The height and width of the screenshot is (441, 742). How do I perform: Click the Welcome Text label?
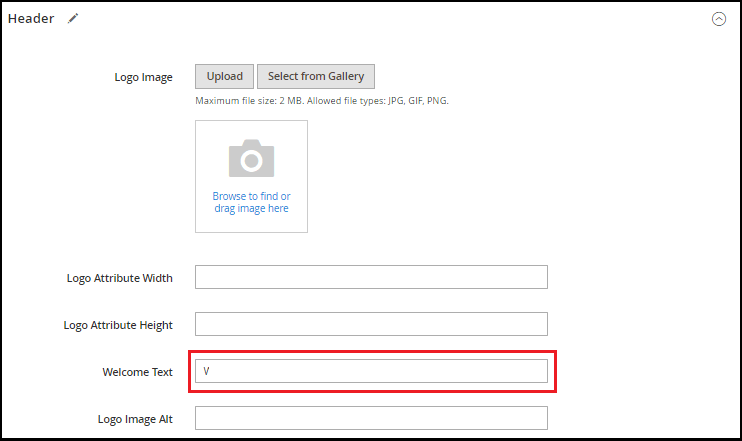coord(137,372)
